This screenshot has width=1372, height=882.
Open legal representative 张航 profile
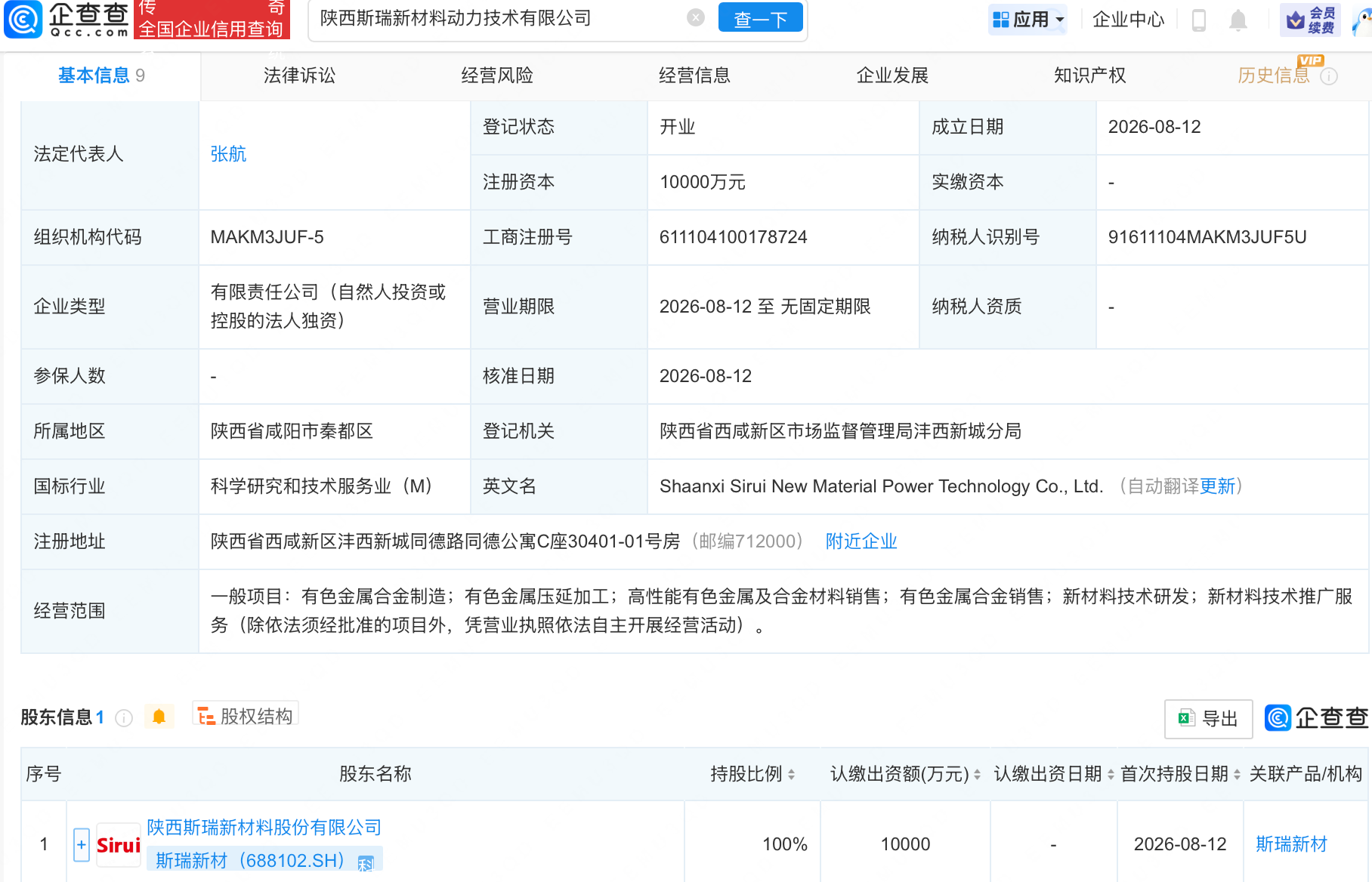click(x=228, y=154)
